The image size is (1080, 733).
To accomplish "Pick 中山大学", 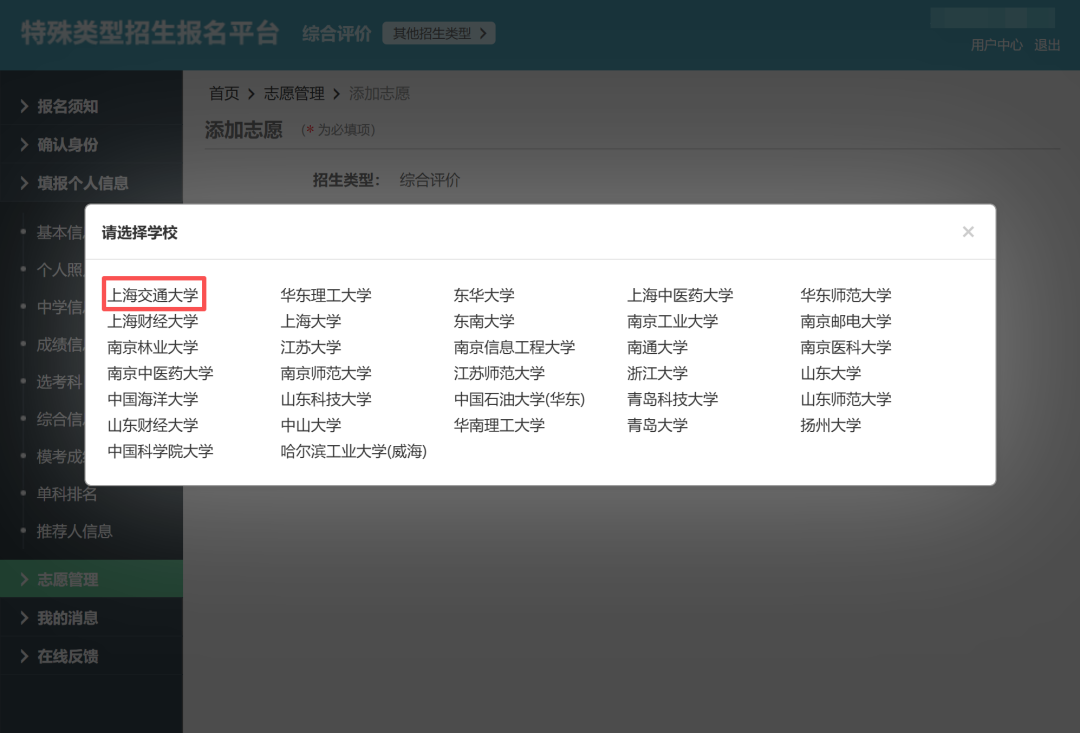I will [311, 425].
